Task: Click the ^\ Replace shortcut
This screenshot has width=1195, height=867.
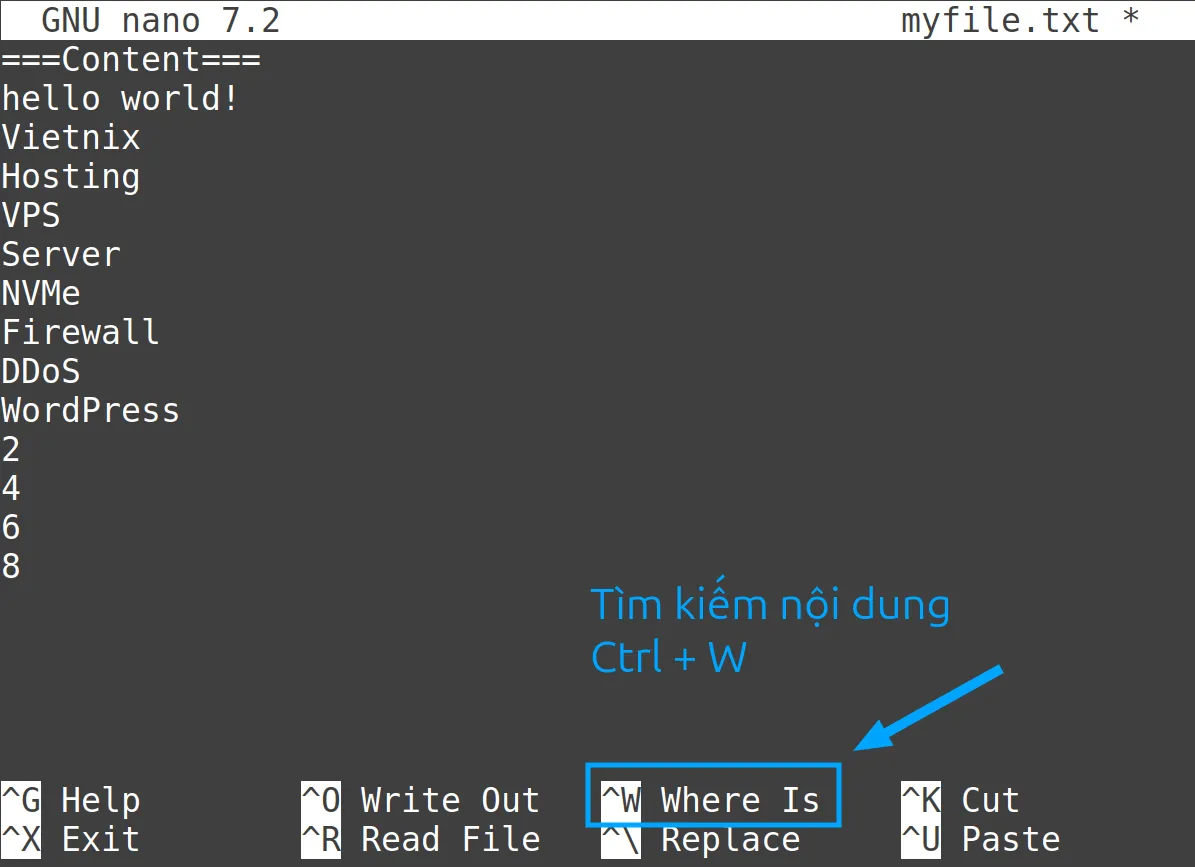Action: tap(700, 839)
